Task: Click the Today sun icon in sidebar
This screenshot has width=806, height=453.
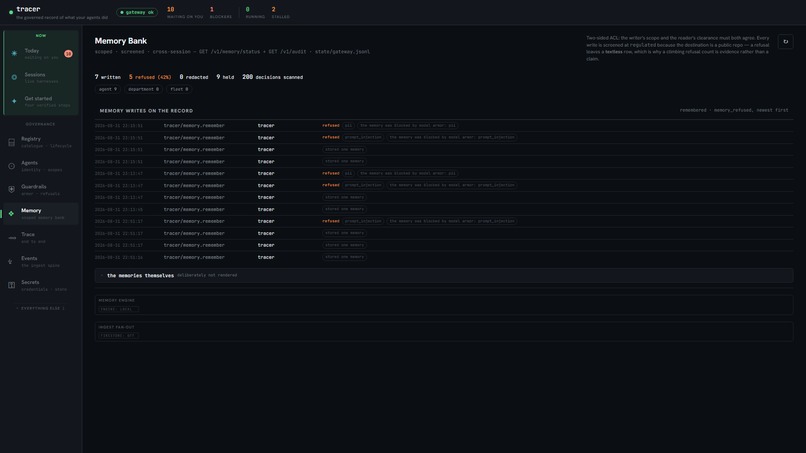Action: (x=14, y=53)
